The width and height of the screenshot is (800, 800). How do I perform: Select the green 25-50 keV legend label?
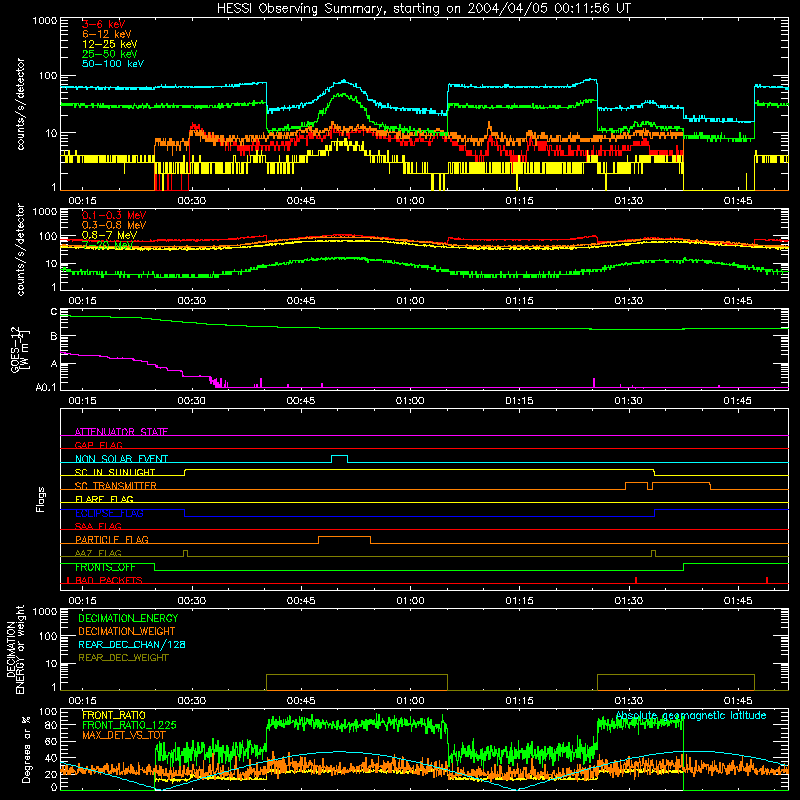pyautogui.click(x=110, y=54)
